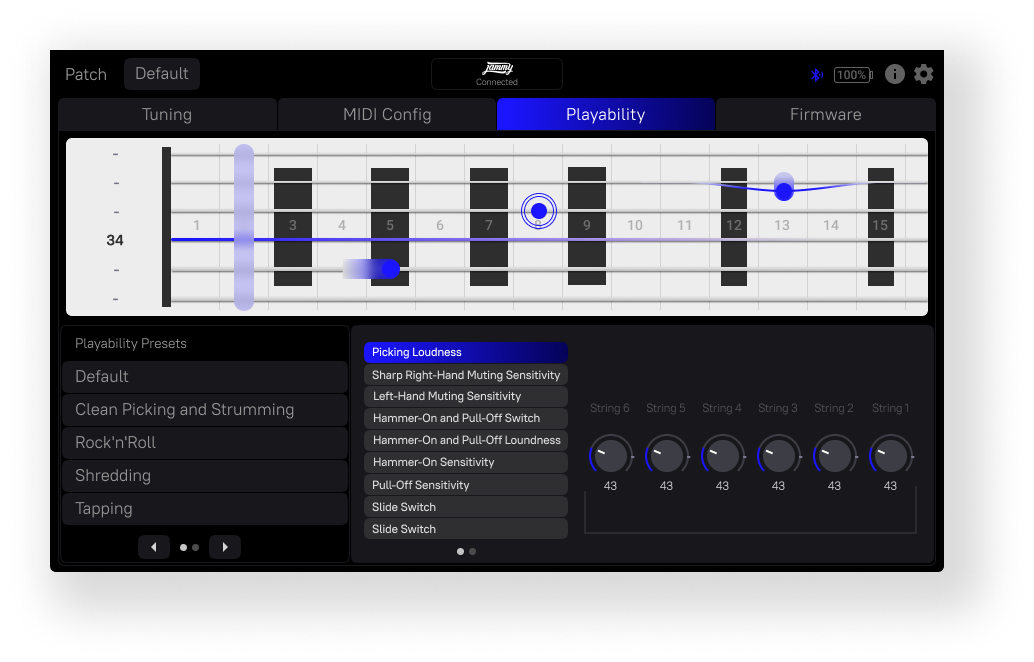Open the settings gear icon
Image resolution: width=1034 pixels, height=662 pixels.
pyautogui.click(x=924, y=74)
